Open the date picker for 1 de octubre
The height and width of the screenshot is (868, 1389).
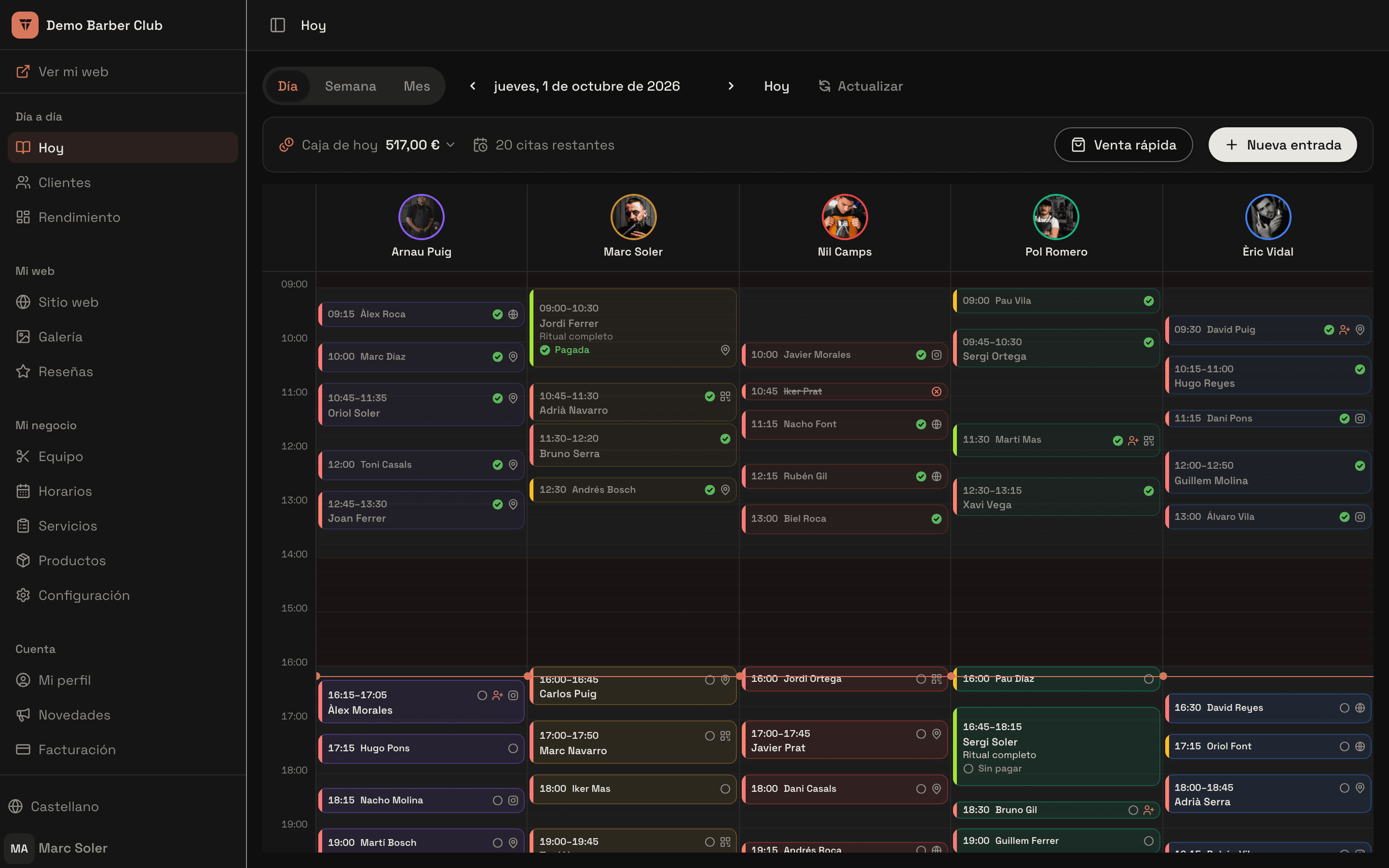click(586, 86)
